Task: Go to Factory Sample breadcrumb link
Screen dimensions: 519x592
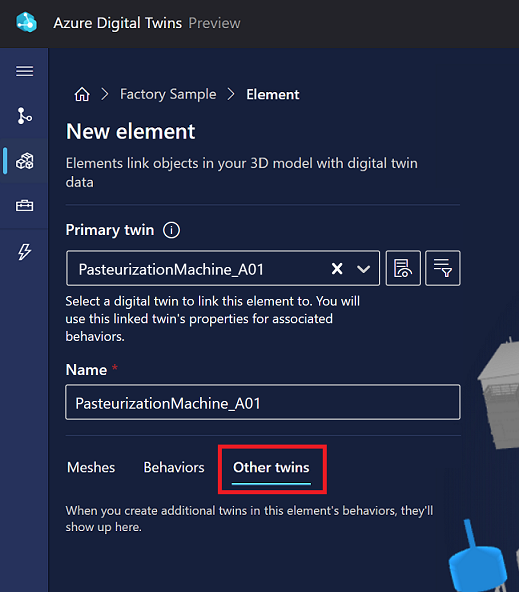Action: pyautogui.click(x=168, y=94)
